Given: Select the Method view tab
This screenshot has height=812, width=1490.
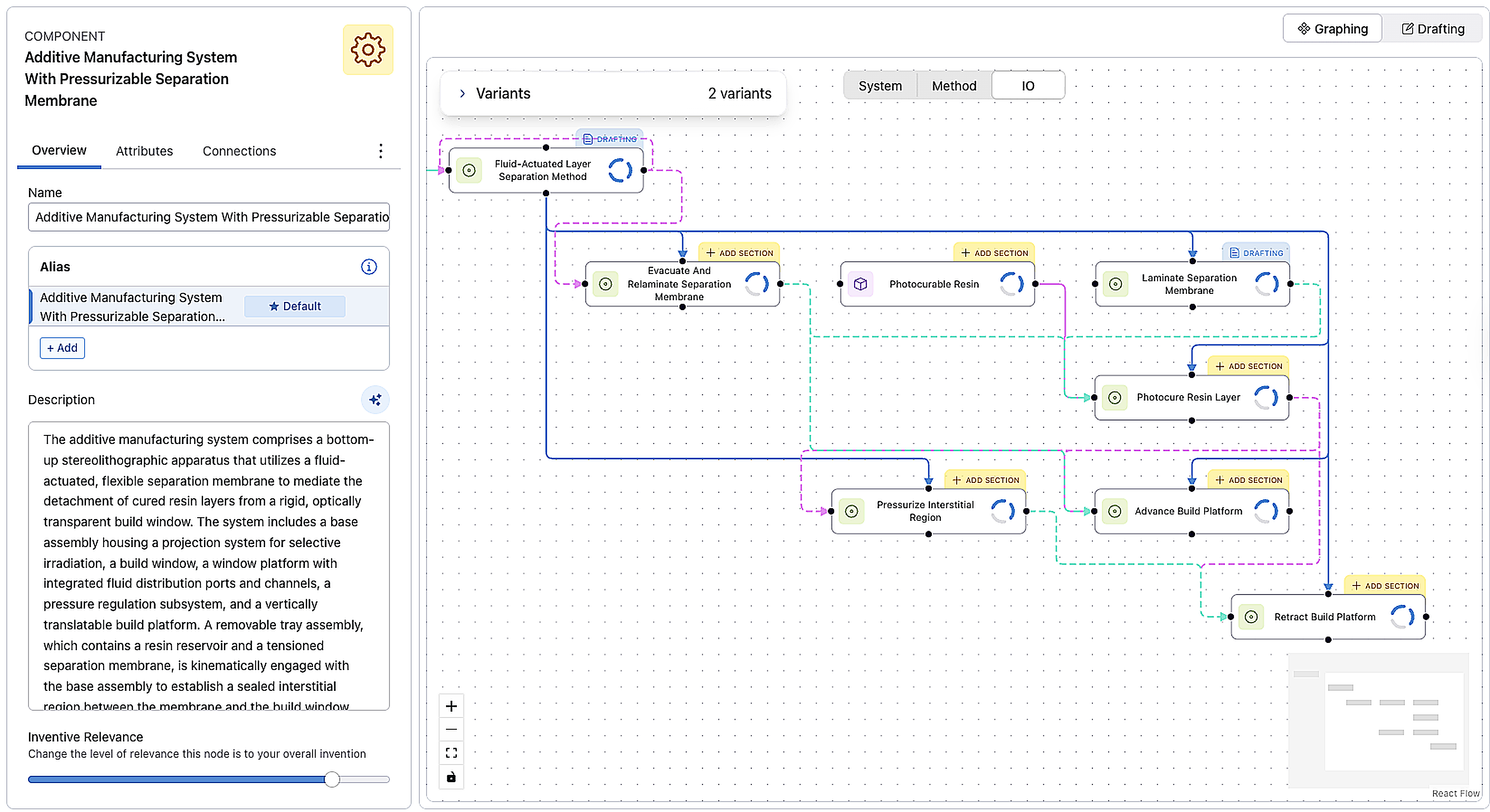Looking at the screenshot, I should [x=954, y=86].
